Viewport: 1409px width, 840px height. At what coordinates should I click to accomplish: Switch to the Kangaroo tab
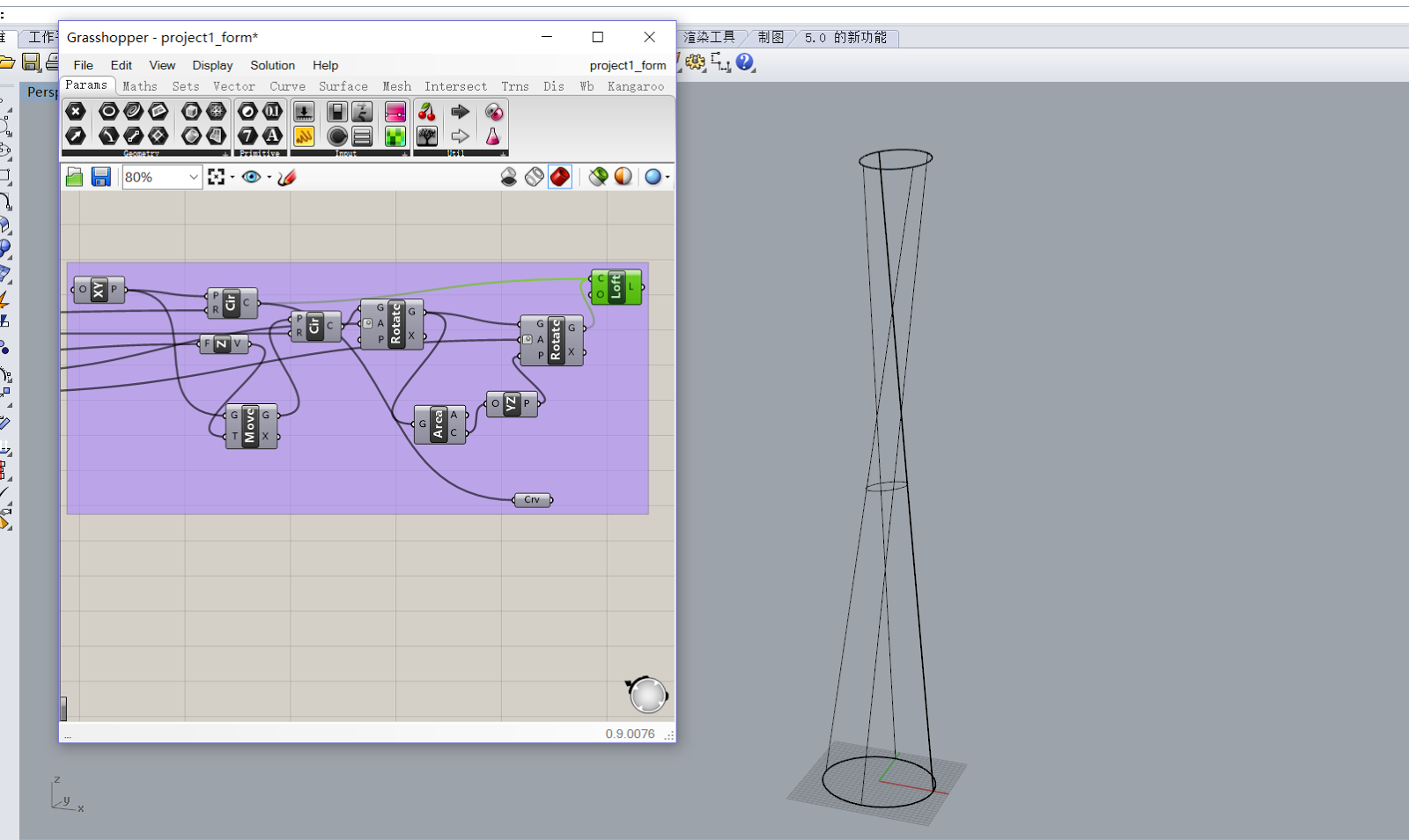(636, 86)
